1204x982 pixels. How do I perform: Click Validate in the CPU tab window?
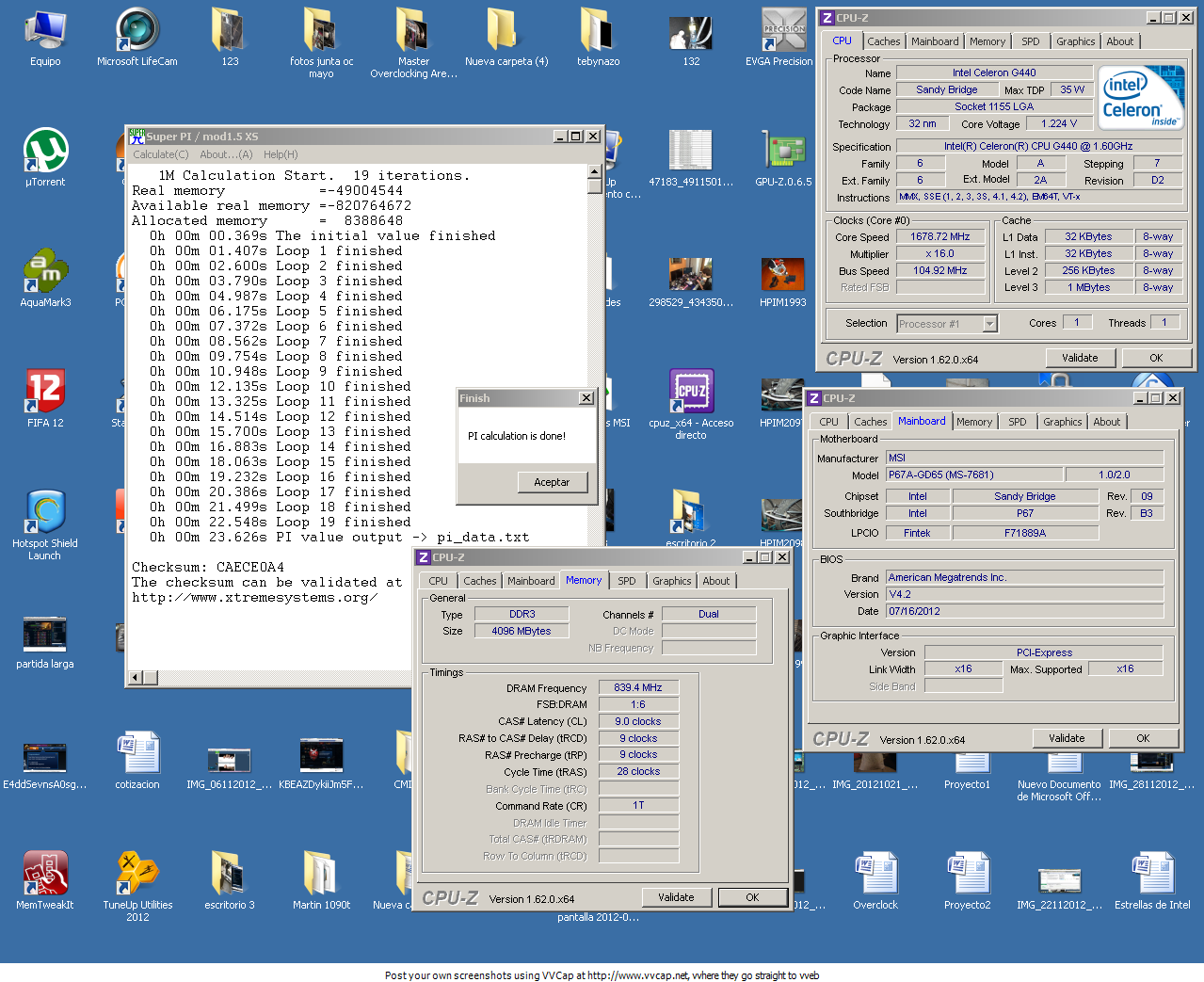coord(1080,358)
